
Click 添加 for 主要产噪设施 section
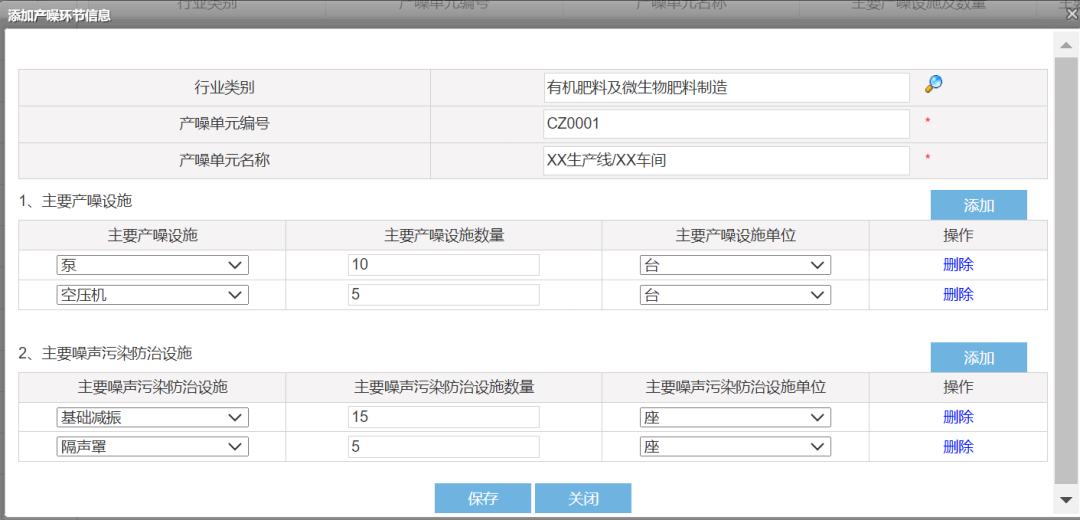coord(978,206)
